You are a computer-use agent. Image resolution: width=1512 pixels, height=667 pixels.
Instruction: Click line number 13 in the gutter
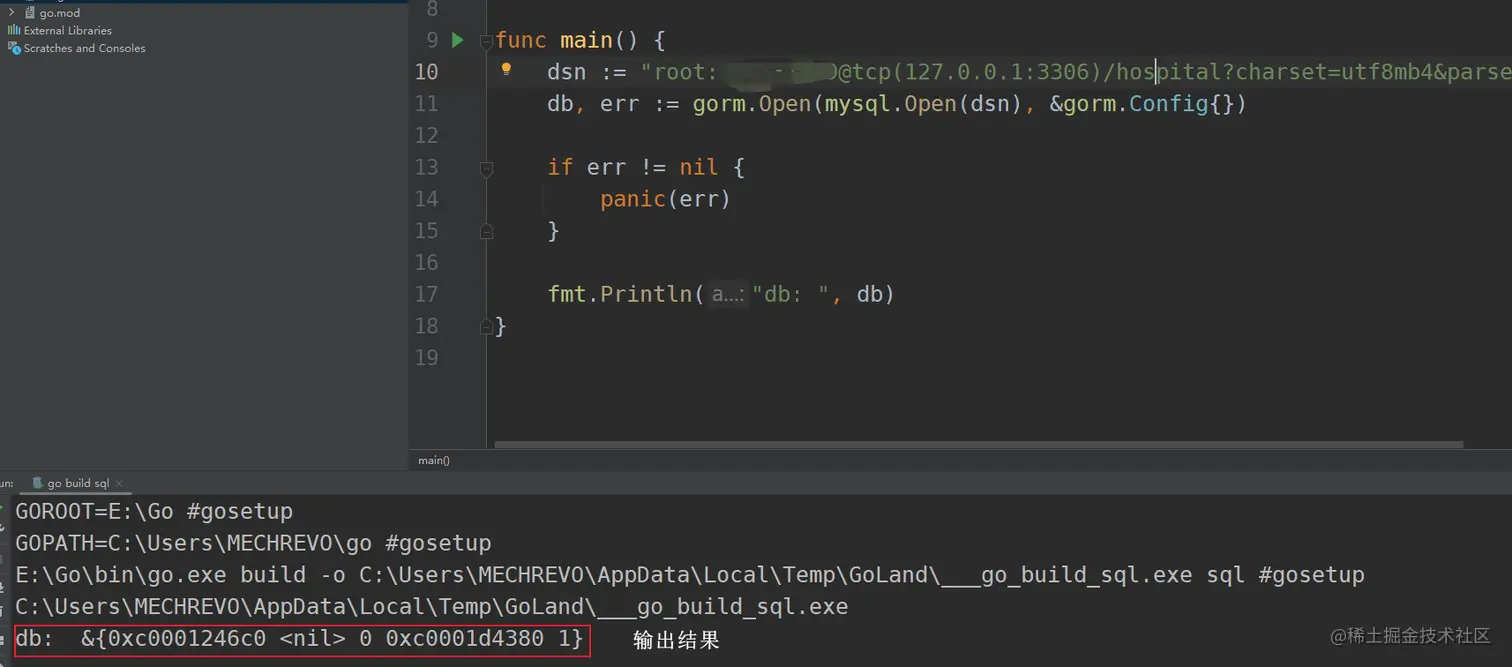click(426, 167)
